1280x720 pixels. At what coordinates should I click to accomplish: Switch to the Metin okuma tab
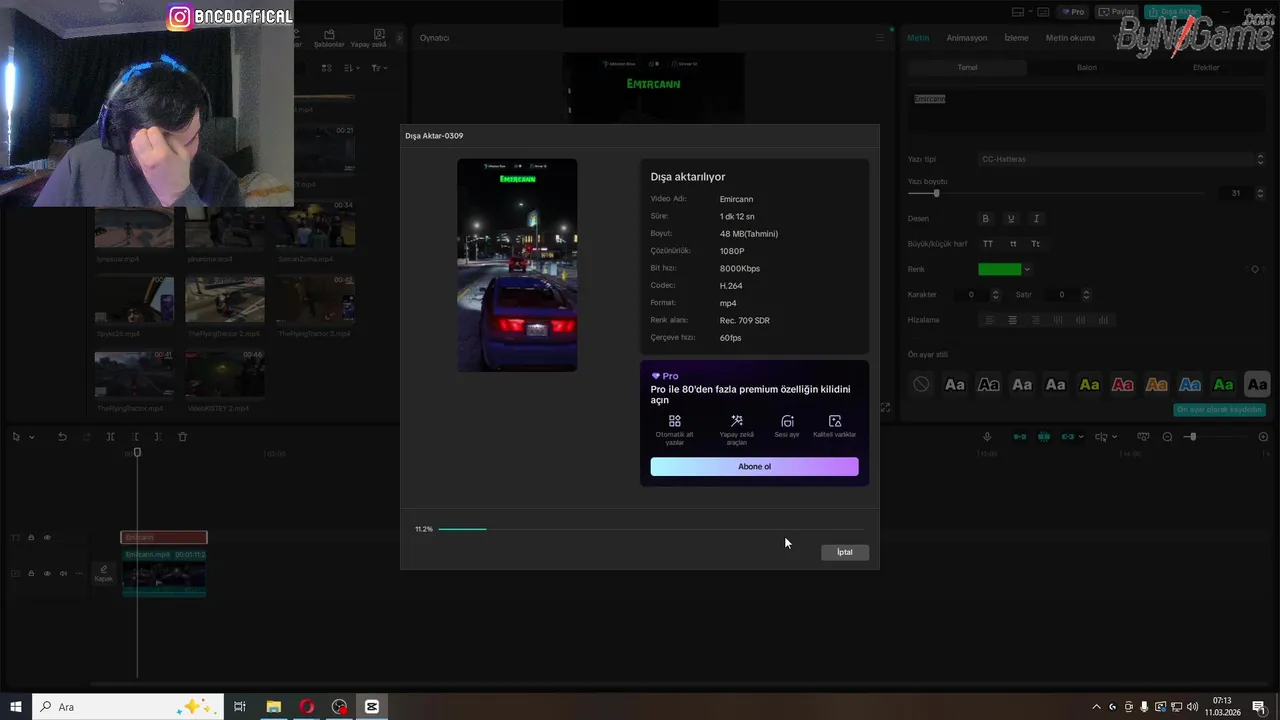1070,38
